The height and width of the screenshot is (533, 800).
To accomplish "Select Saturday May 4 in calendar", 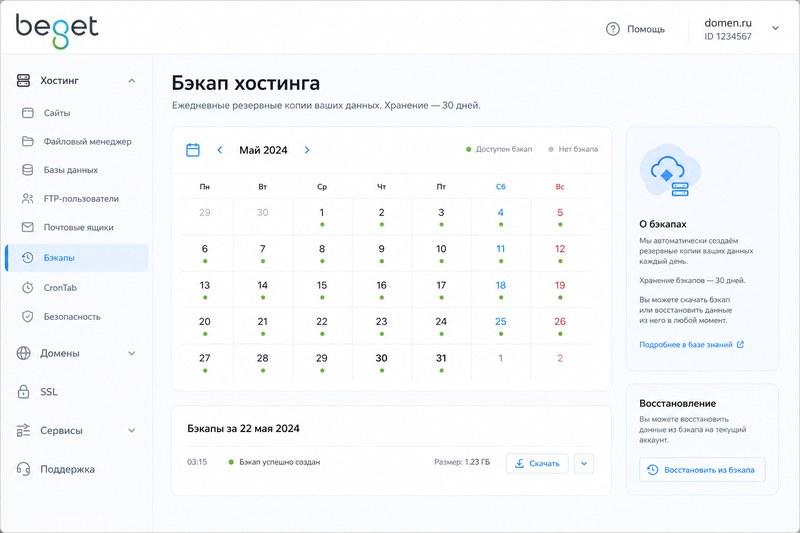I will point(501,216).
